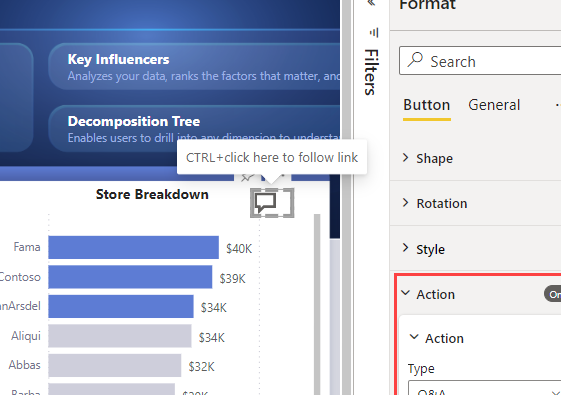Click the Store Breakdown chart scrollbar
The height and width of the screenshot is (395, 561).
317,304
